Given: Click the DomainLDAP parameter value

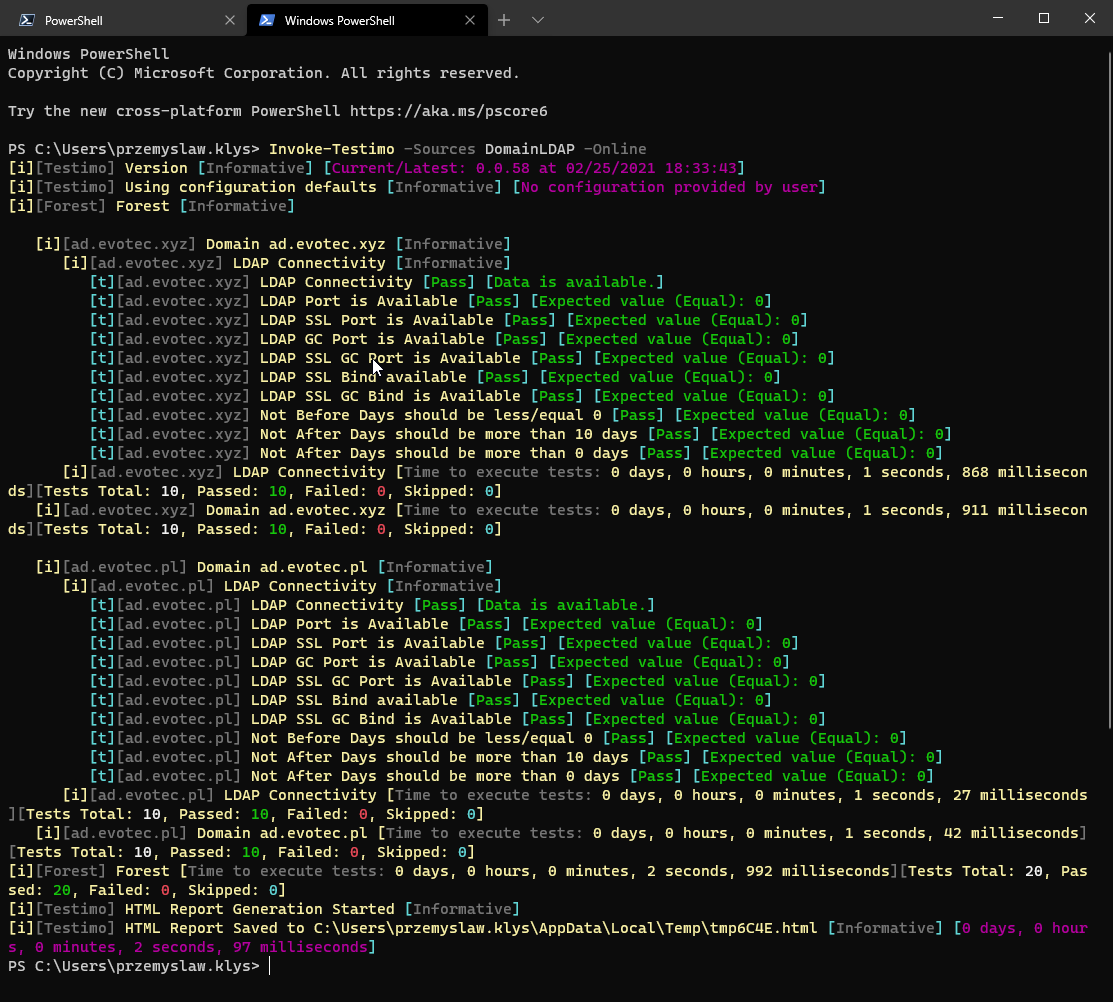Looking at the screenshot, I should (529, 149).
